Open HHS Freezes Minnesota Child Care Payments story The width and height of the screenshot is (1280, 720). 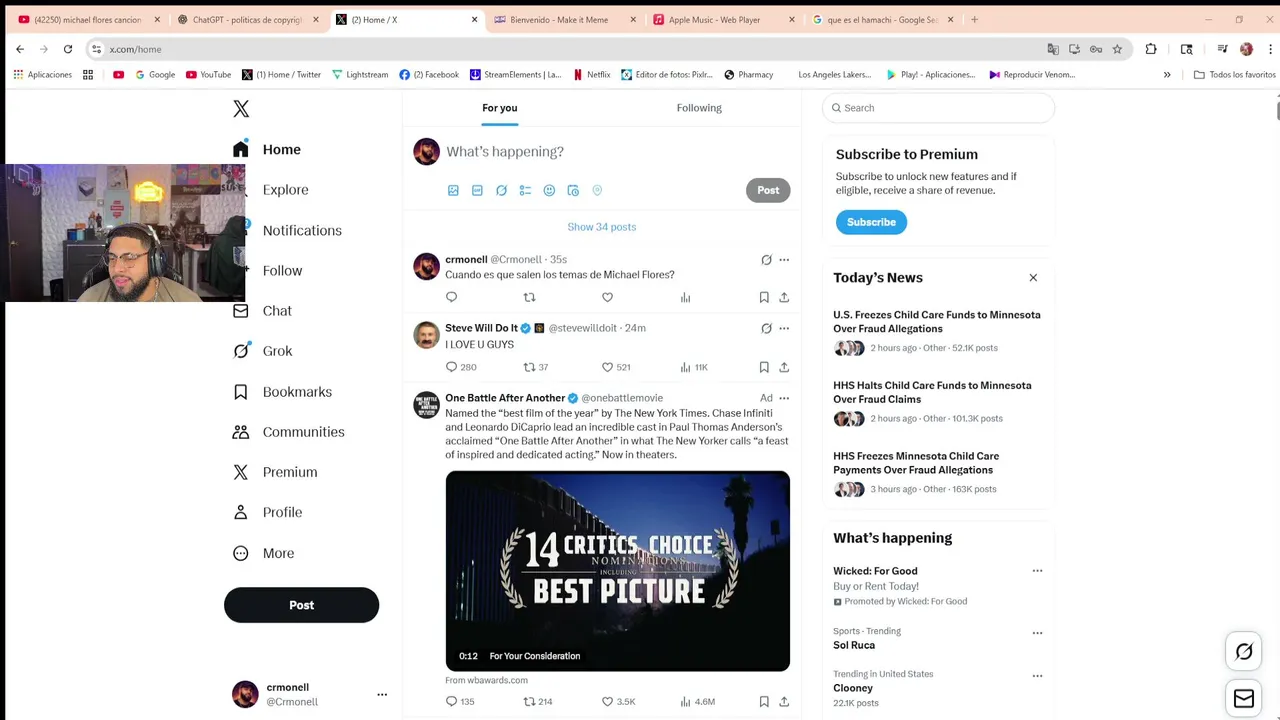[x=916, y=463]
